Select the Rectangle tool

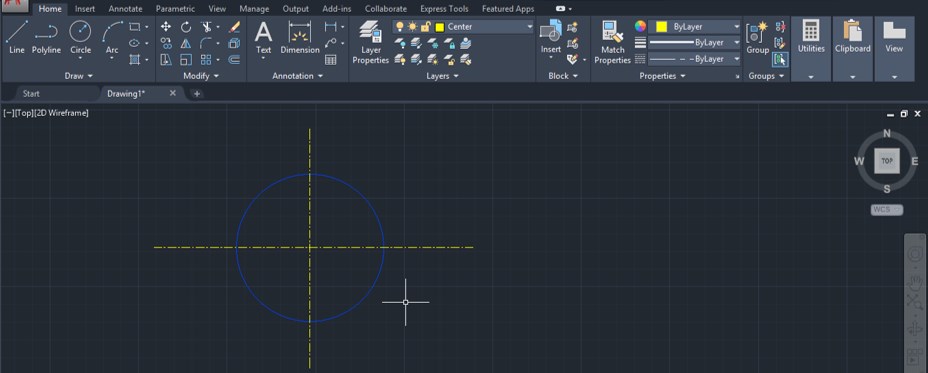coord(135,27)
